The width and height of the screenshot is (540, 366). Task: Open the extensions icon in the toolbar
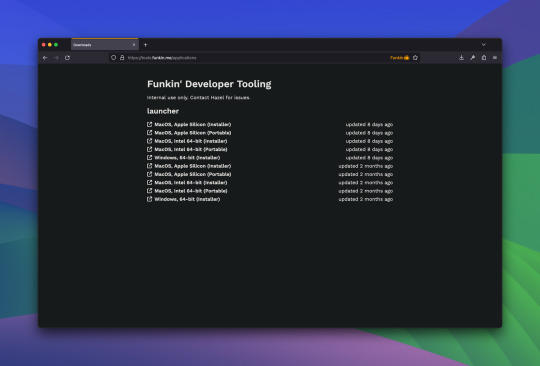(x=484, y=58)
